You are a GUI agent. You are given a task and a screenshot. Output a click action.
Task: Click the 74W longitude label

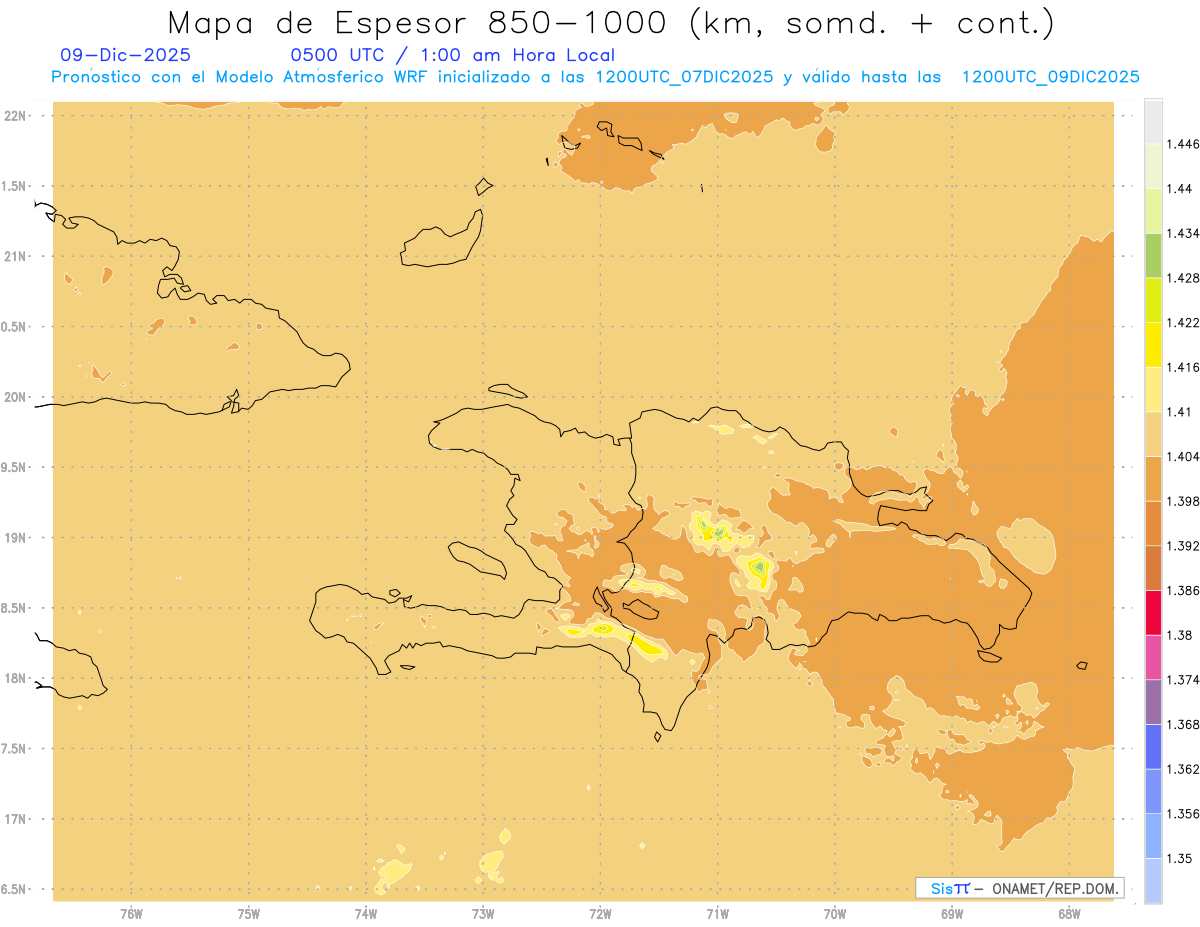366,913
